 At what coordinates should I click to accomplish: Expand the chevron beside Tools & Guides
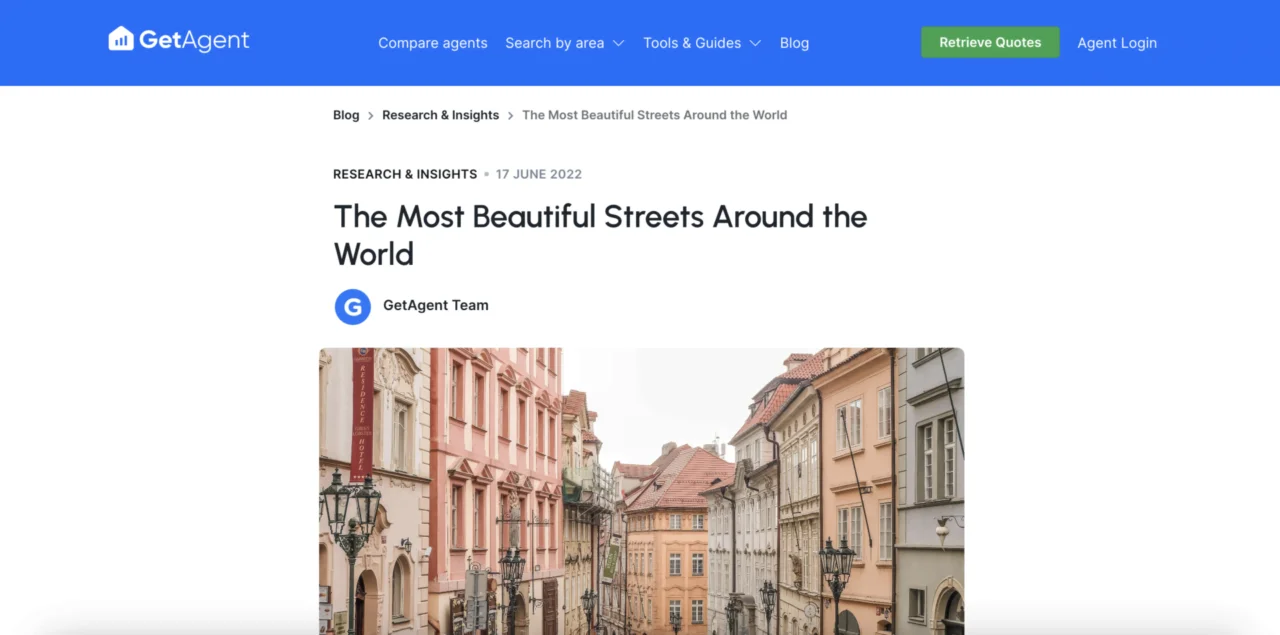pyautogui.click(x=755, y=43)
